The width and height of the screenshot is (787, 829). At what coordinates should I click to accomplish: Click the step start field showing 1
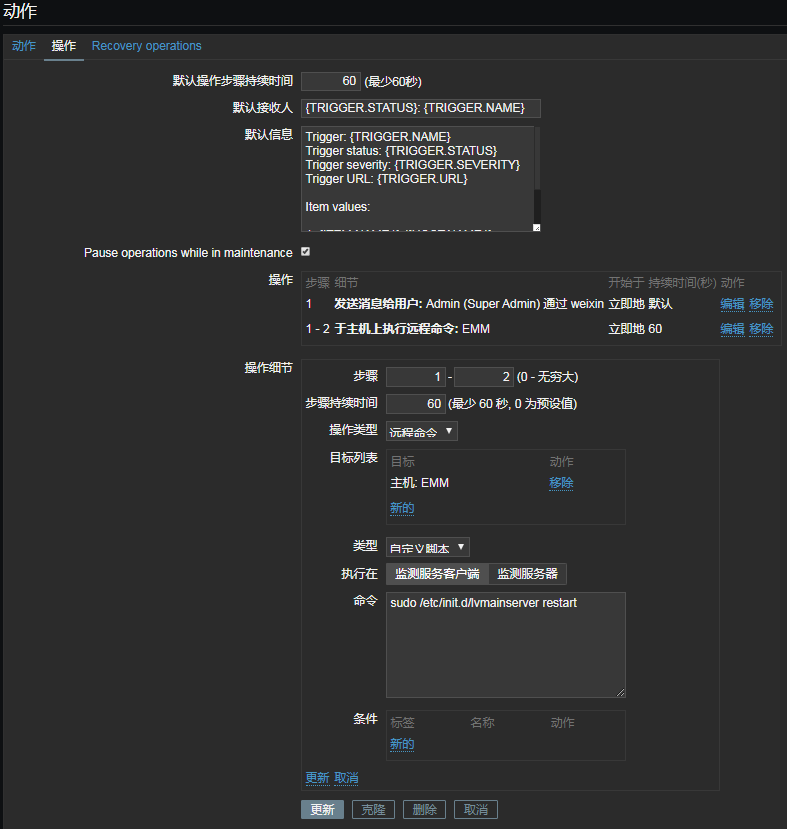(x=415, y=377)
